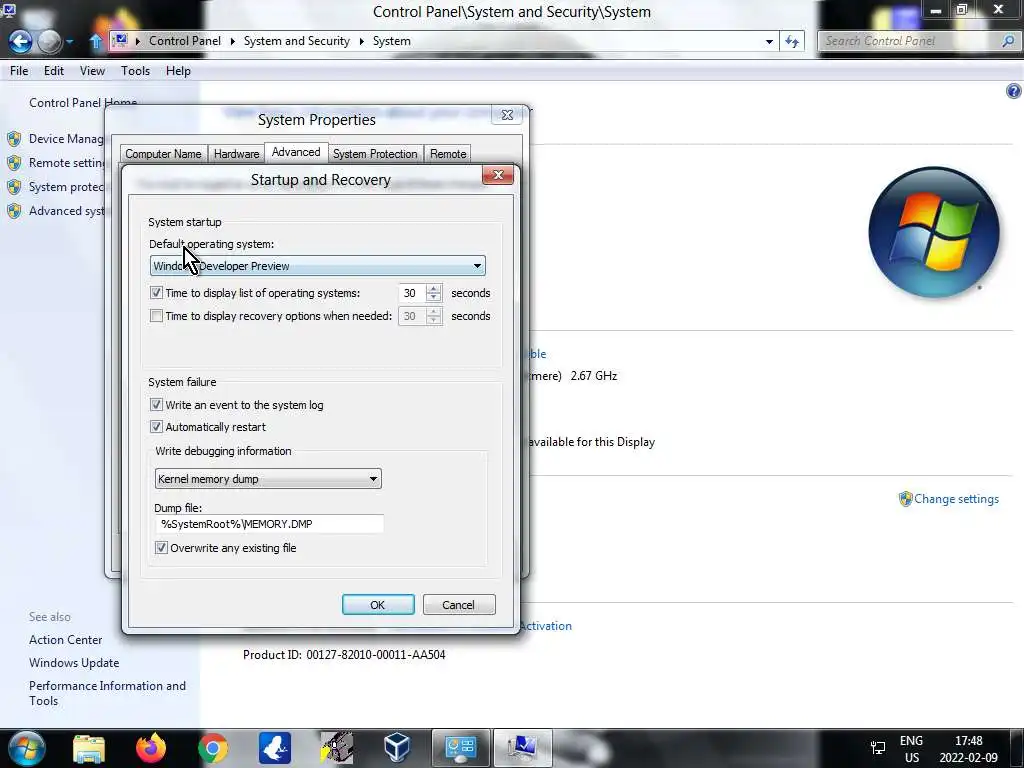
Task: Click the Control Panel icon in address bar
Action: coord(120,40)
